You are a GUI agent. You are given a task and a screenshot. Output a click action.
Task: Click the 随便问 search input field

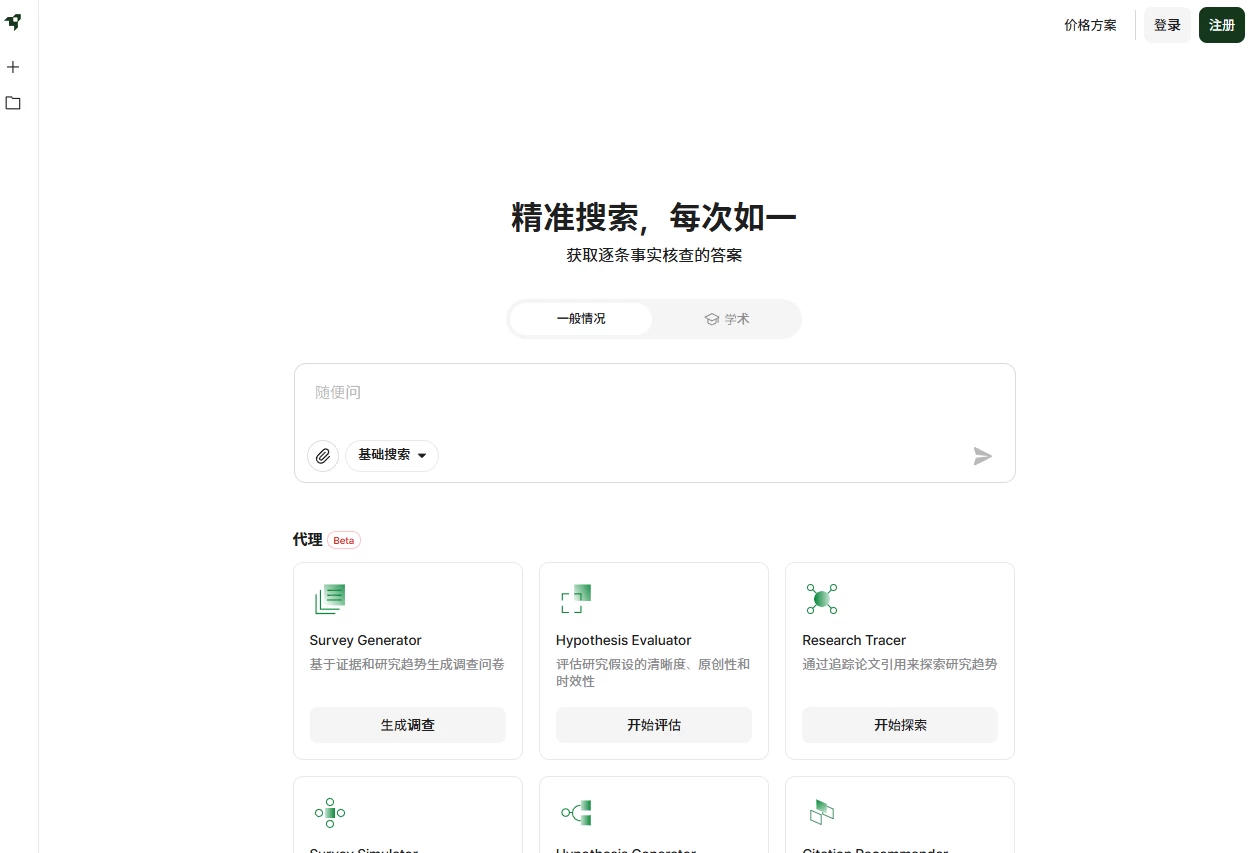[x=654, y=393]
